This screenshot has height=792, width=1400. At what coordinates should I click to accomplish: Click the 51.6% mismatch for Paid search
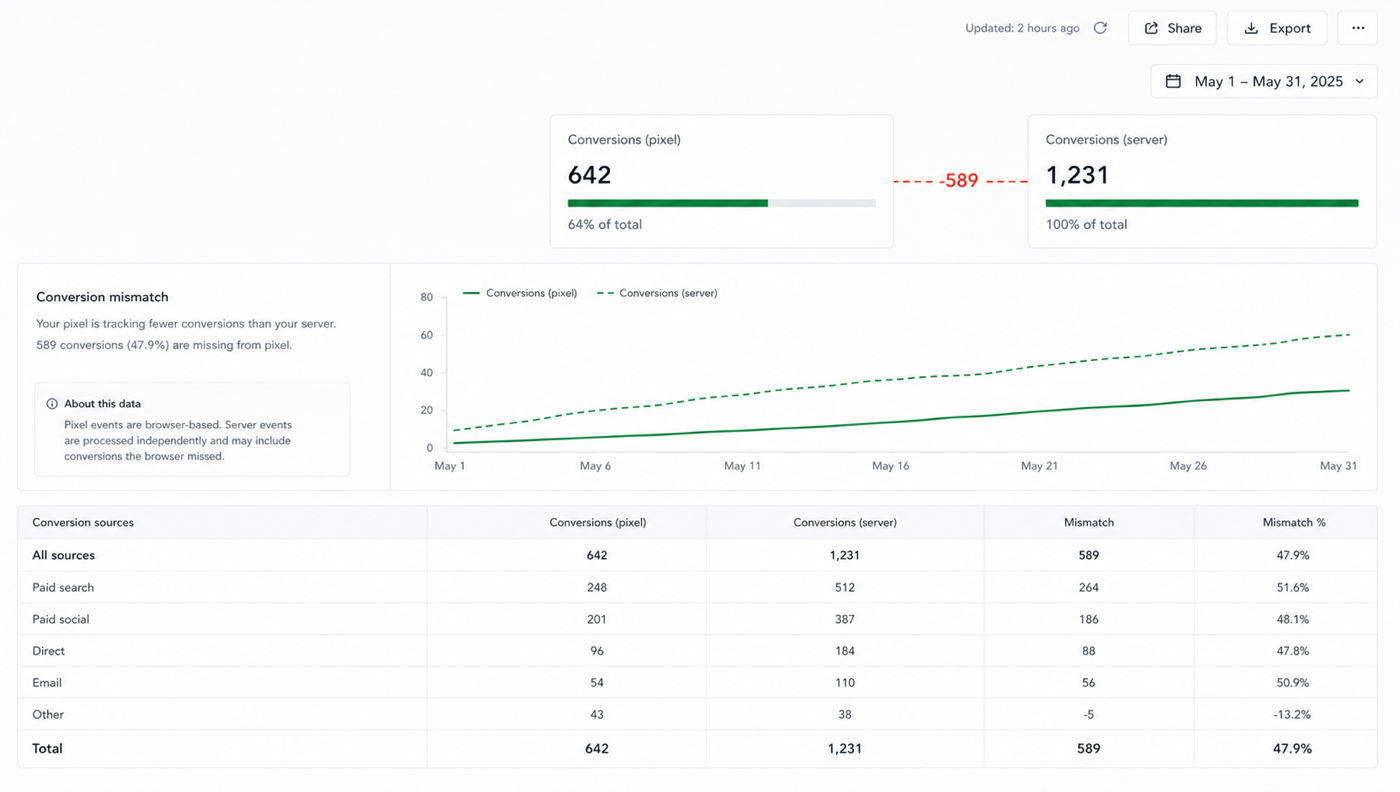1293,587
